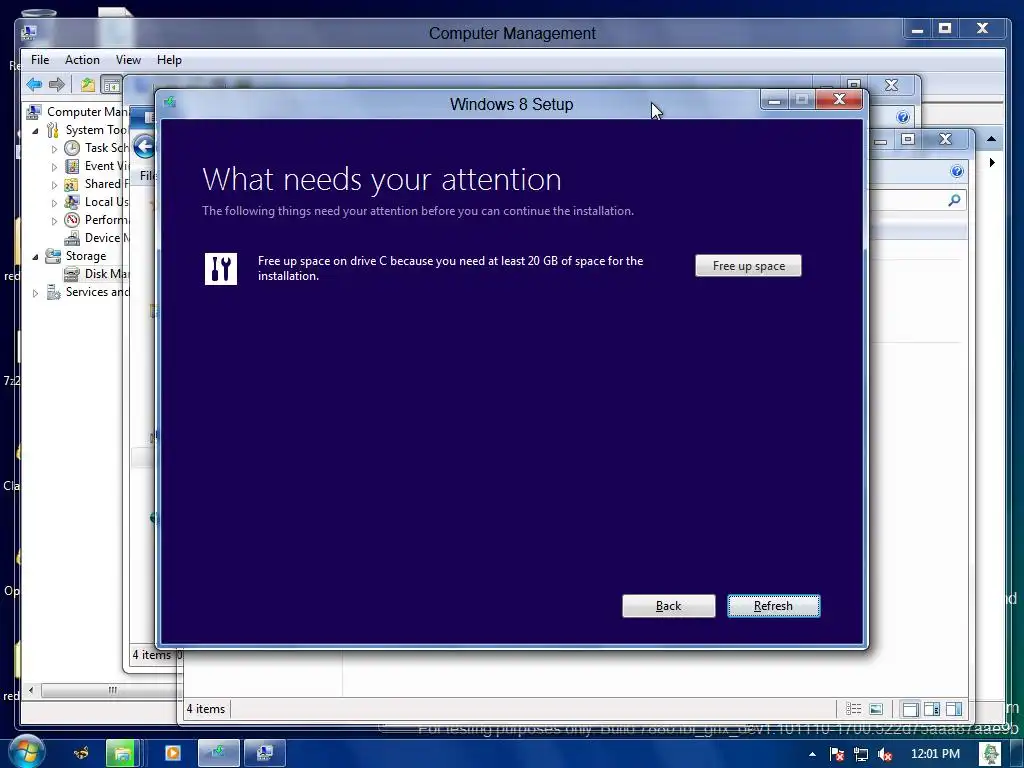The width and height of the screenshot is (1024, 768).
Task: Switch to Computer Management taskbar button
Action: (264, 753)
